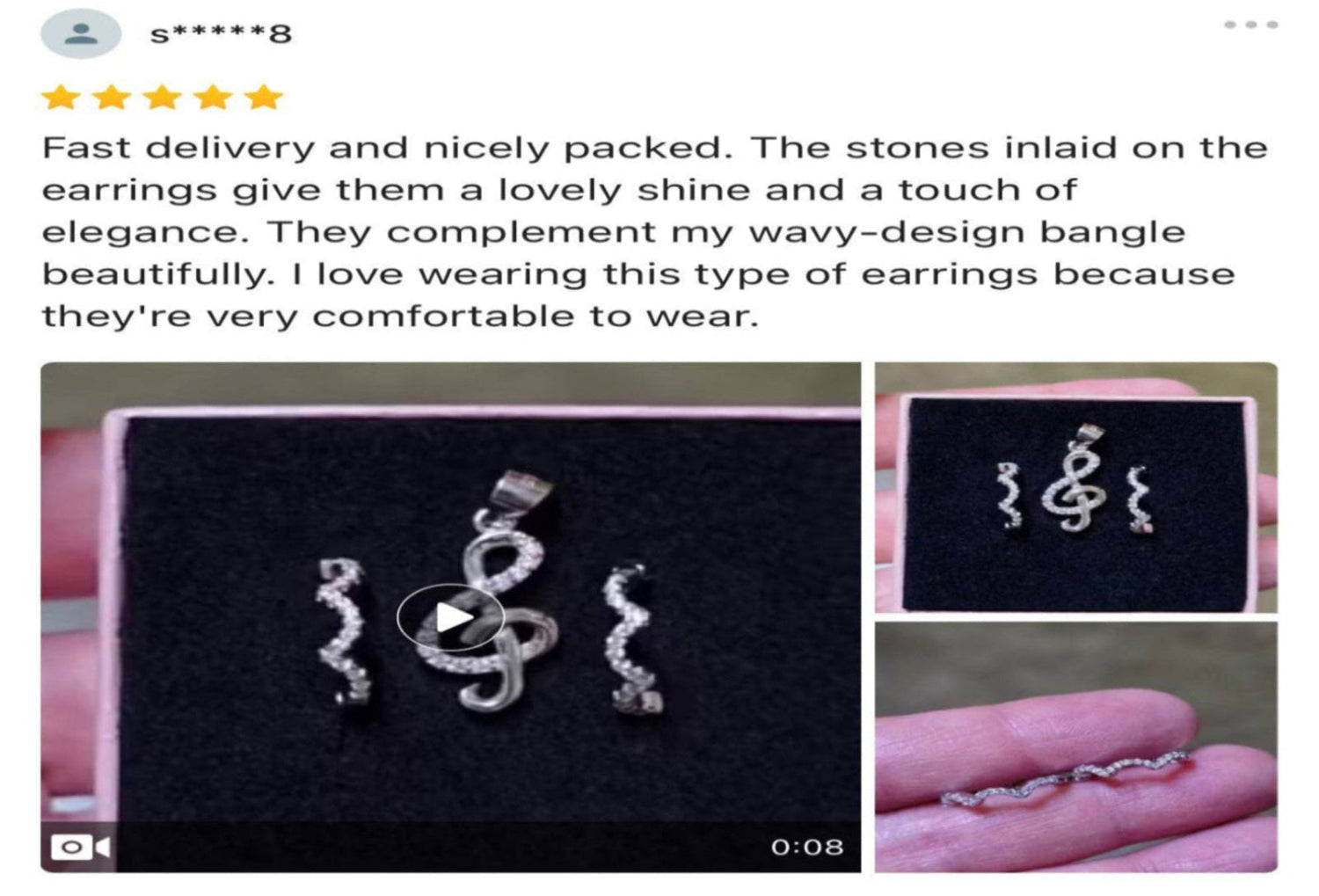The image size is (1319, 896).
Task: Click the reviewer's gray avatar icon
Action: coord(81,33)
